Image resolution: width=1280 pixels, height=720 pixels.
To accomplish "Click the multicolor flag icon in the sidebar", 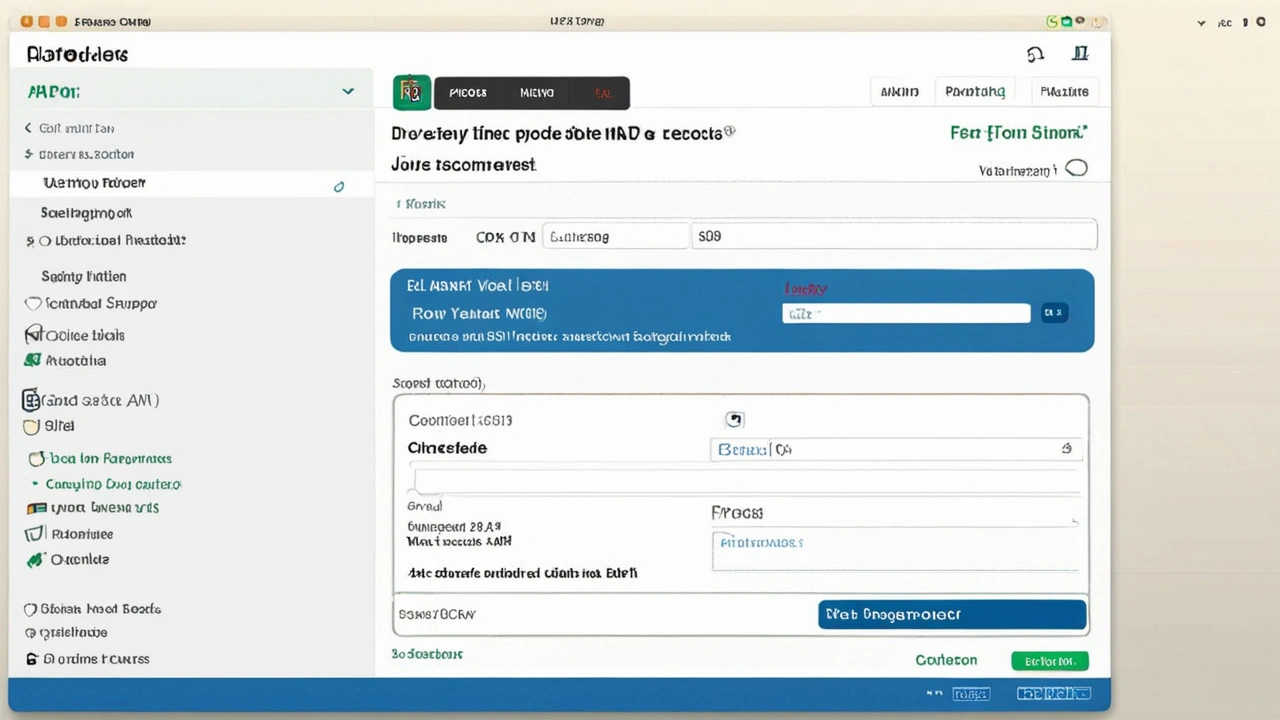I will [38, 508].
